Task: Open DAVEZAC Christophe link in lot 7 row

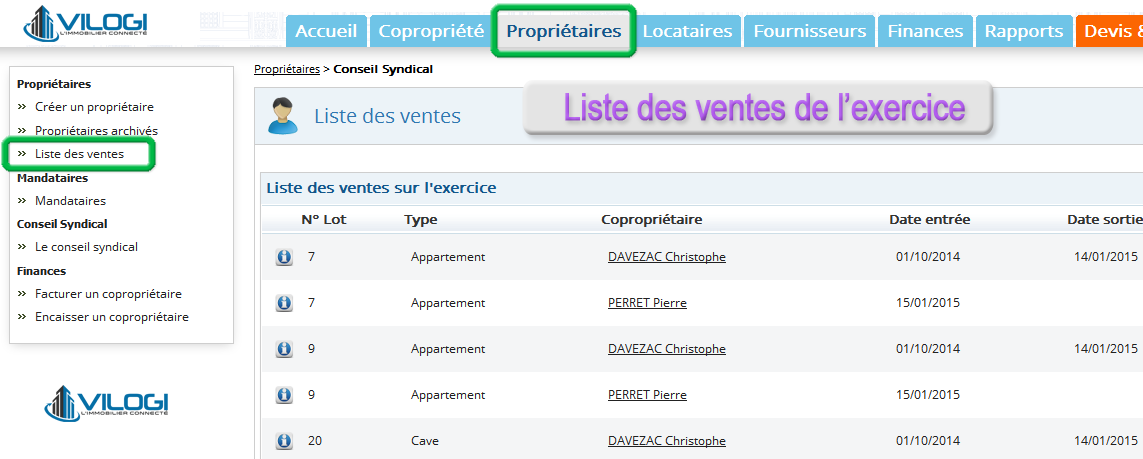Action: [667, 257]
